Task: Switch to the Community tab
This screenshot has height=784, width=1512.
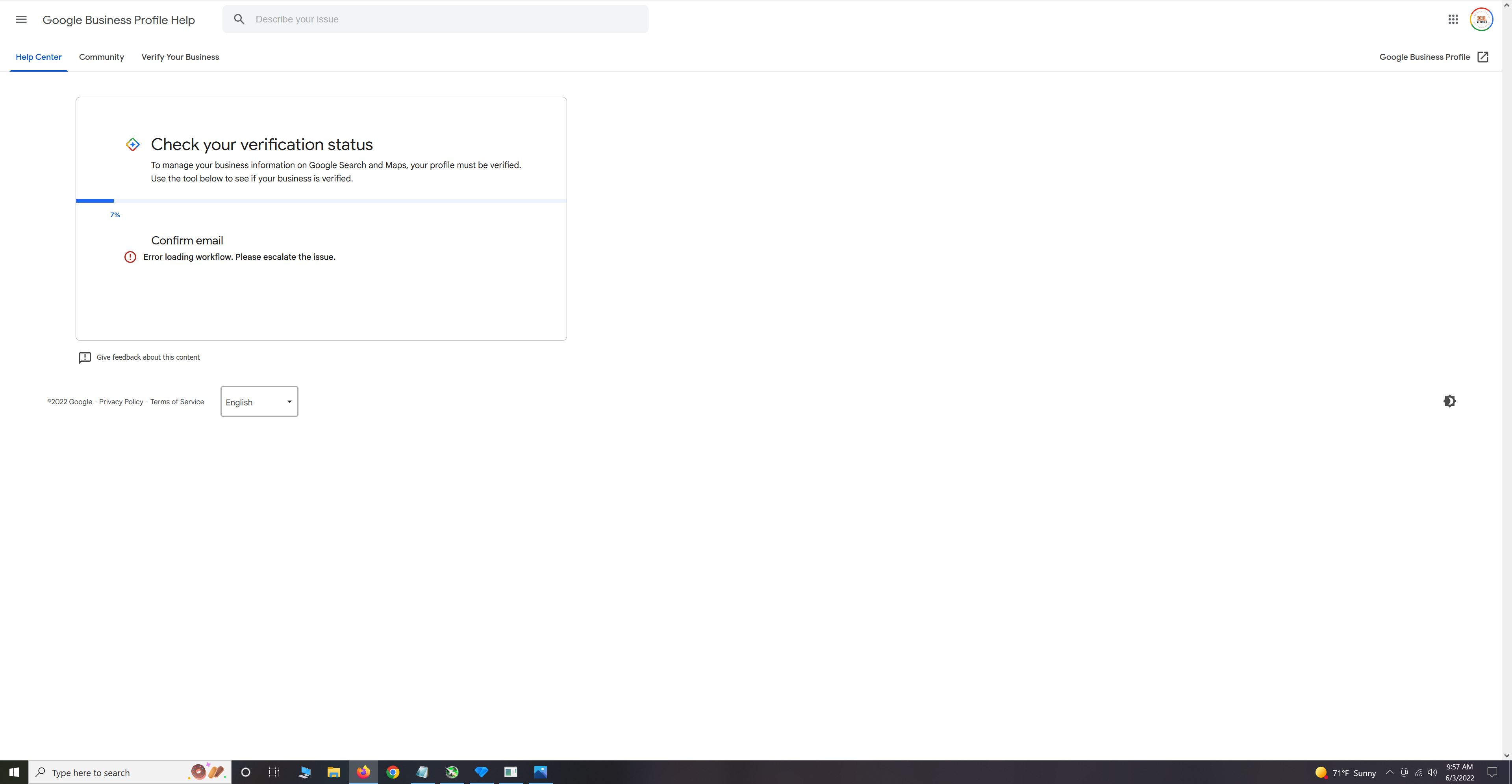Action: point(101,57)
